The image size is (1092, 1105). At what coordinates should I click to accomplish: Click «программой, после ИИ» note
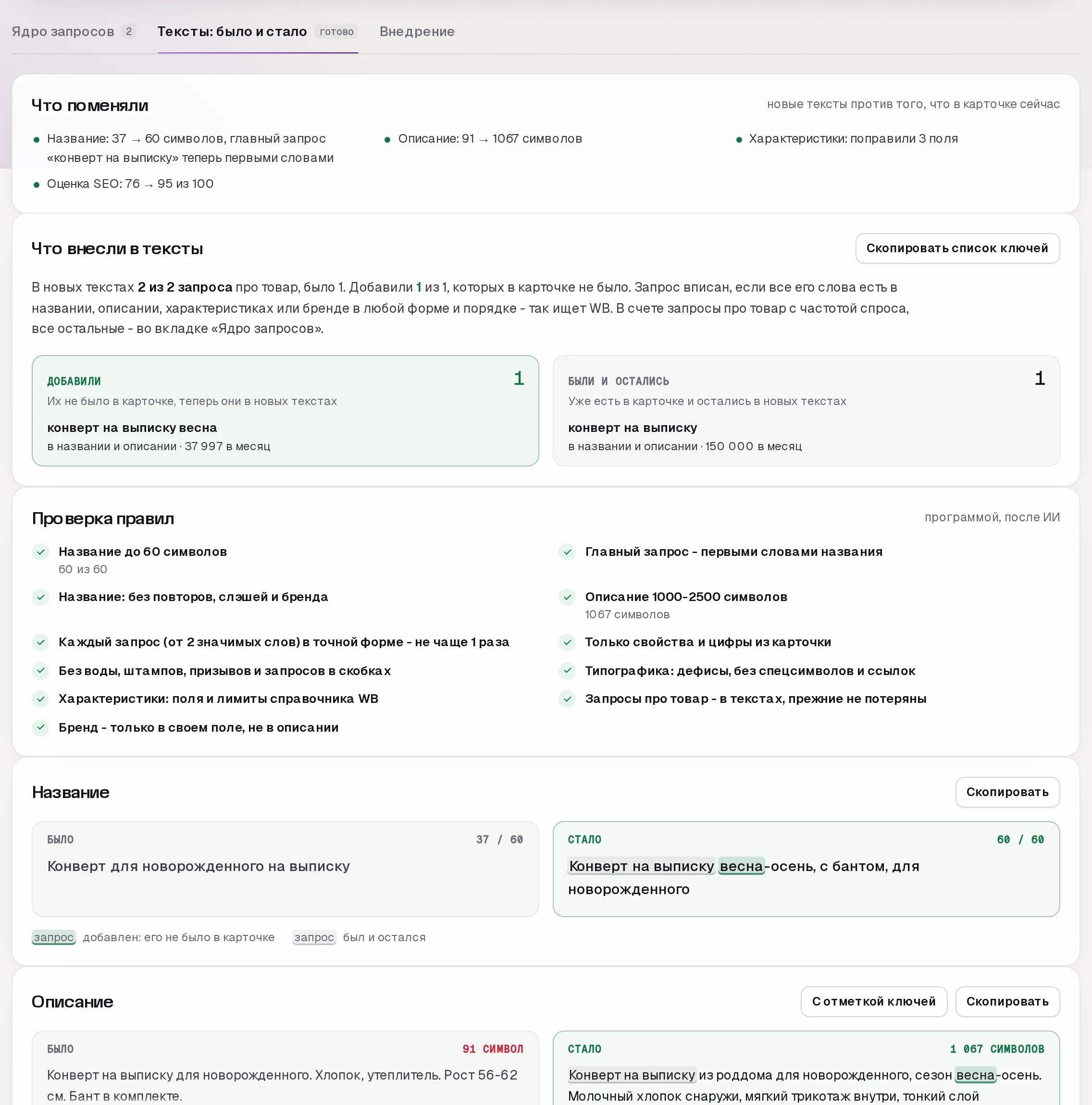pos(992,517)
